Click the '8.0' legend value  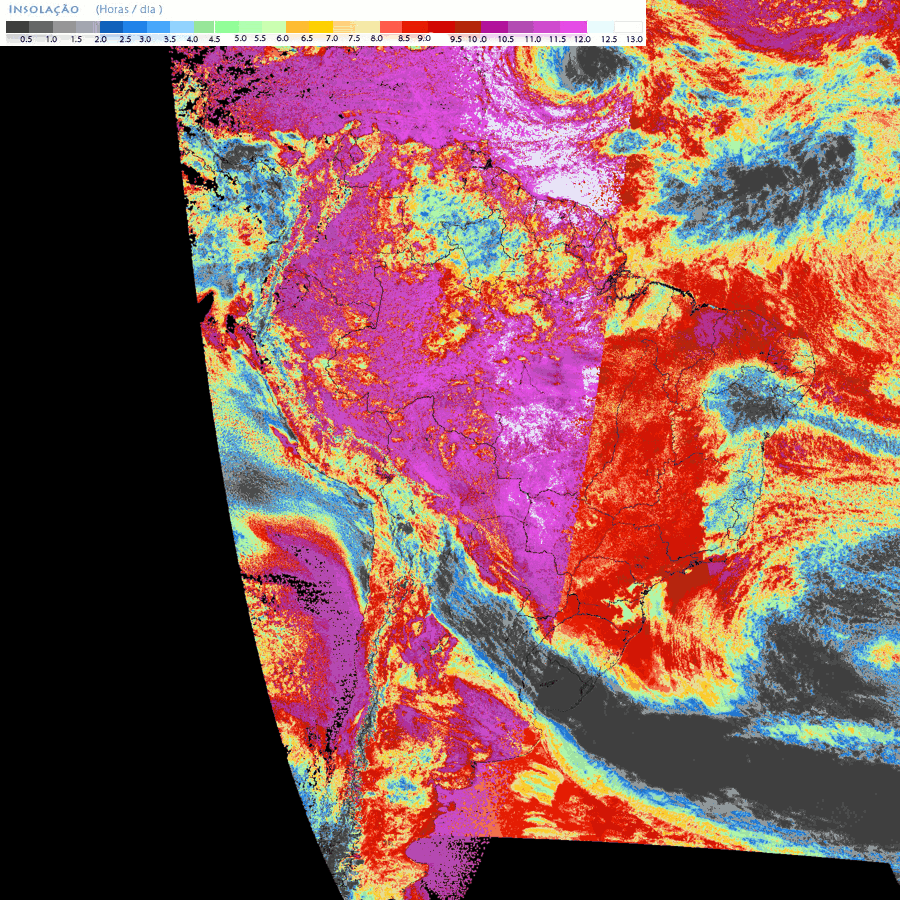coord(377,38)
